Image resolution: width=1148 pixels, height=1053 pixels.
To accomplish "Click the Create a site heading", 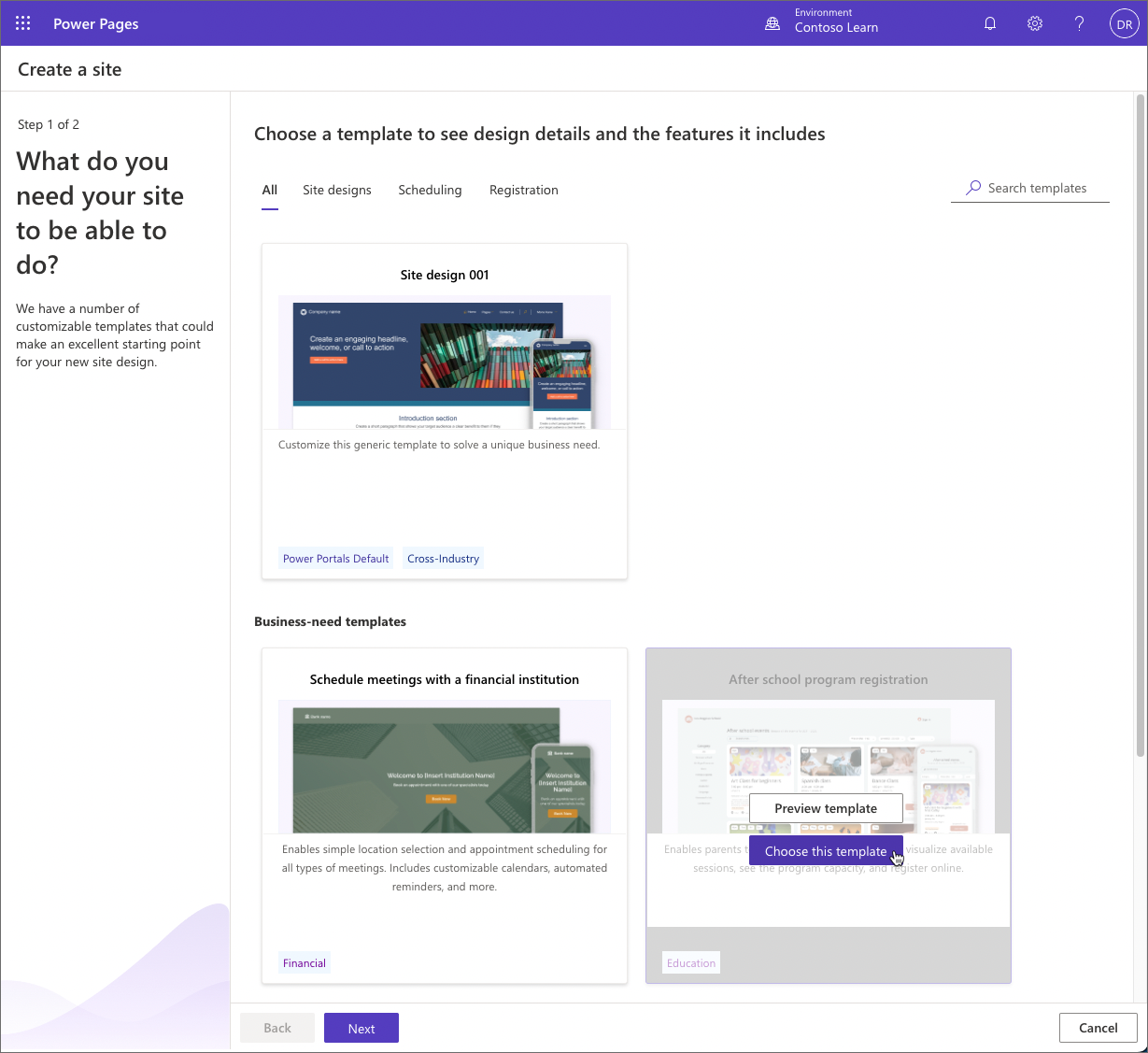I will pyautogui.click(x=70, y=69).
